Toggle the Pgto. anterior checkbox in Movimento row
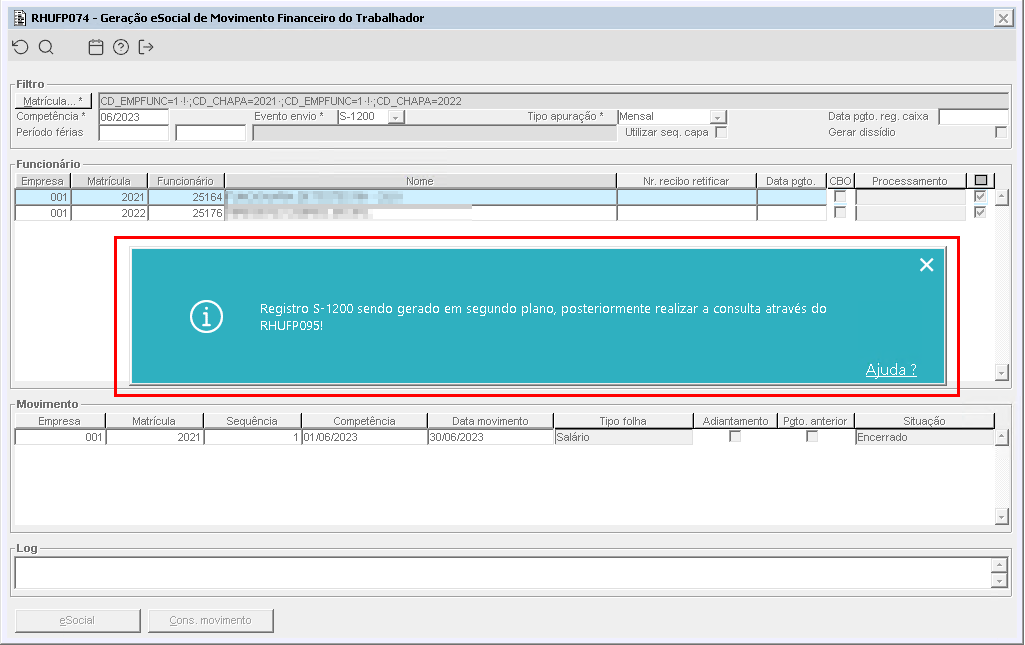 tap(812, 437)
